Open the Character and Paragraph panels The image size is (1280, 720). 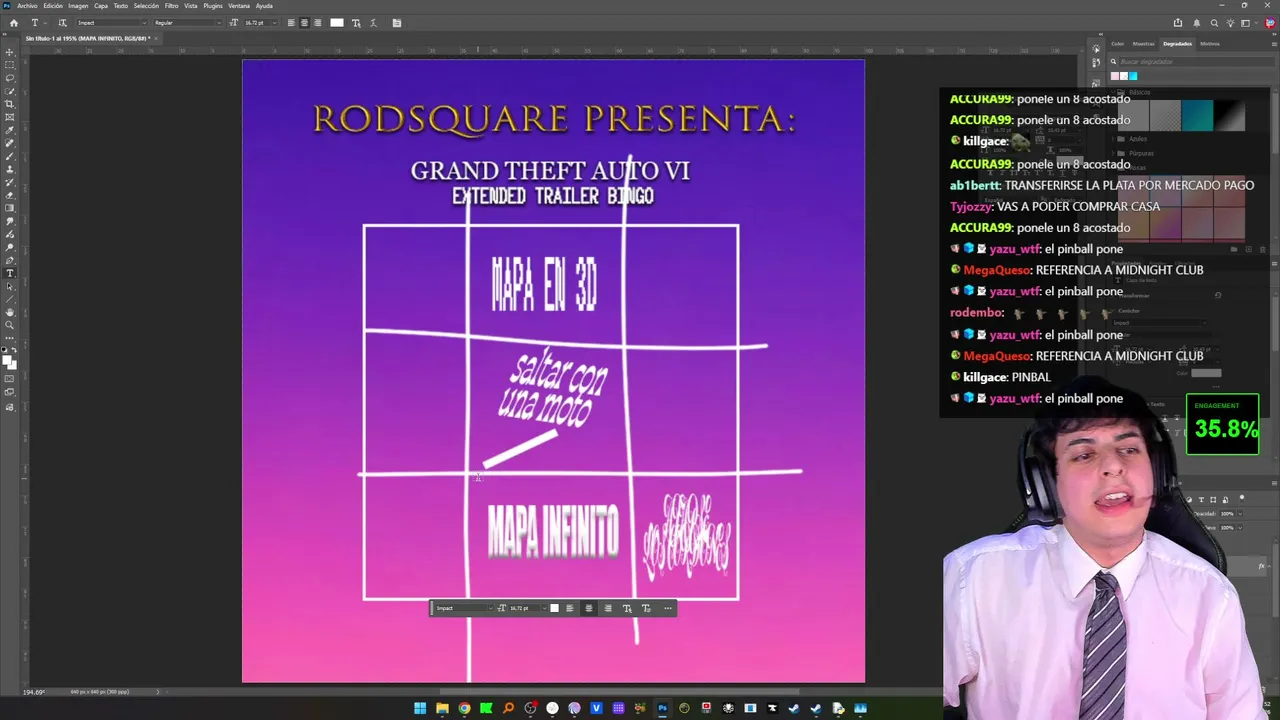pos(396,23)
